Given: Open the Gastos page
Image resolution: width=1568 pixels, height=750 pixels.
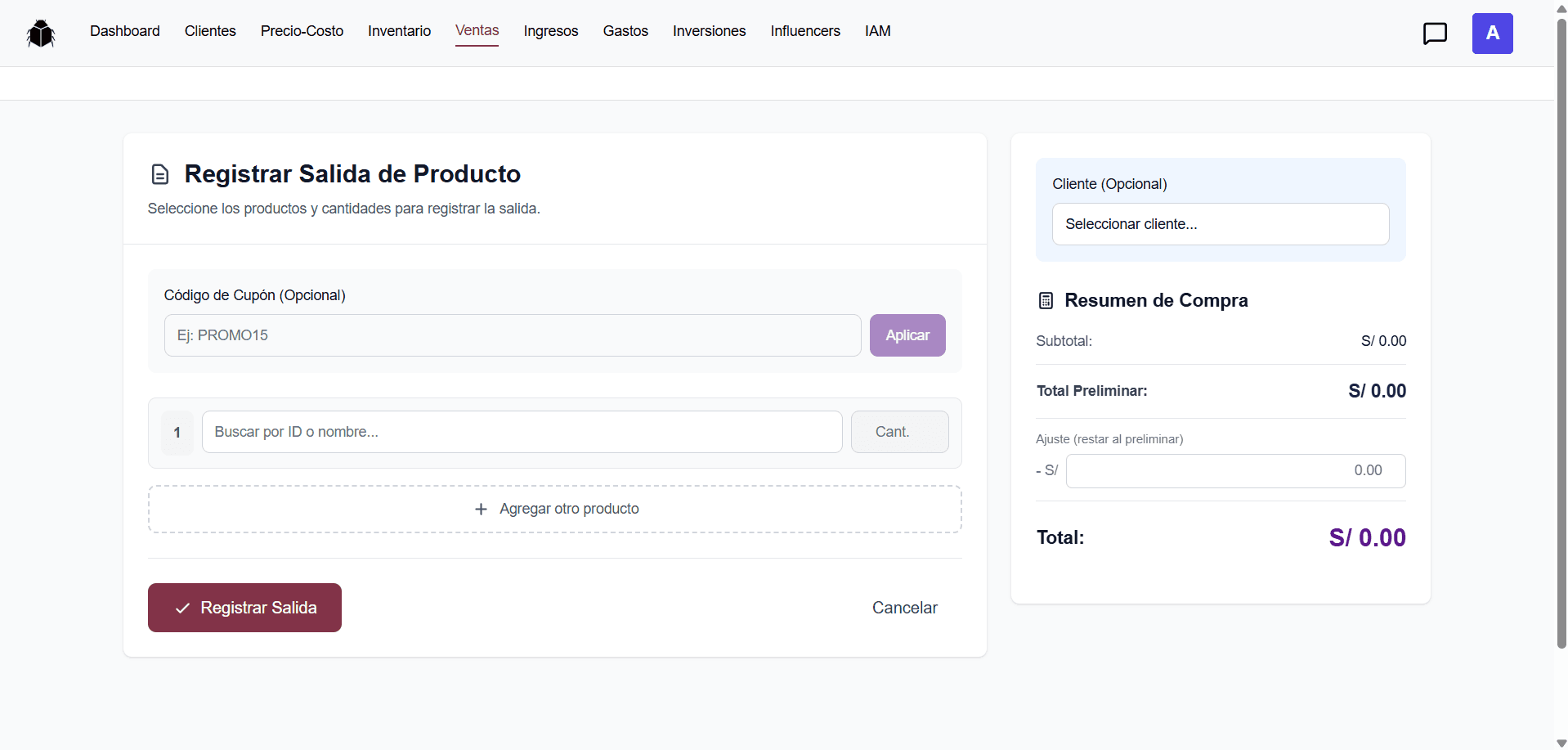Looking at the screenshot, I should coord(625,31).
